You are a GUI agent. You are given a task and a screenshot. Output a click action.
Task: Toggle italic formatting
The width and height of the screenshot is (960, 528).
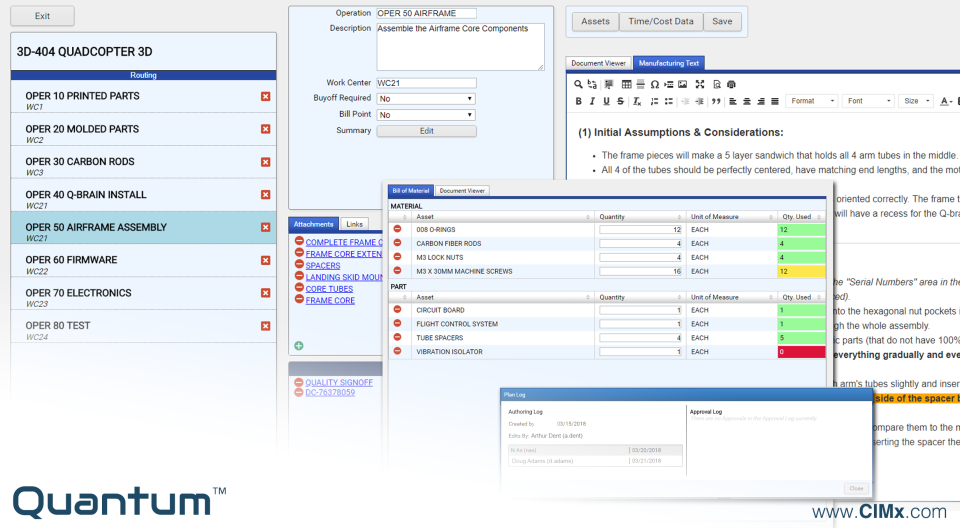pos(592,101)
